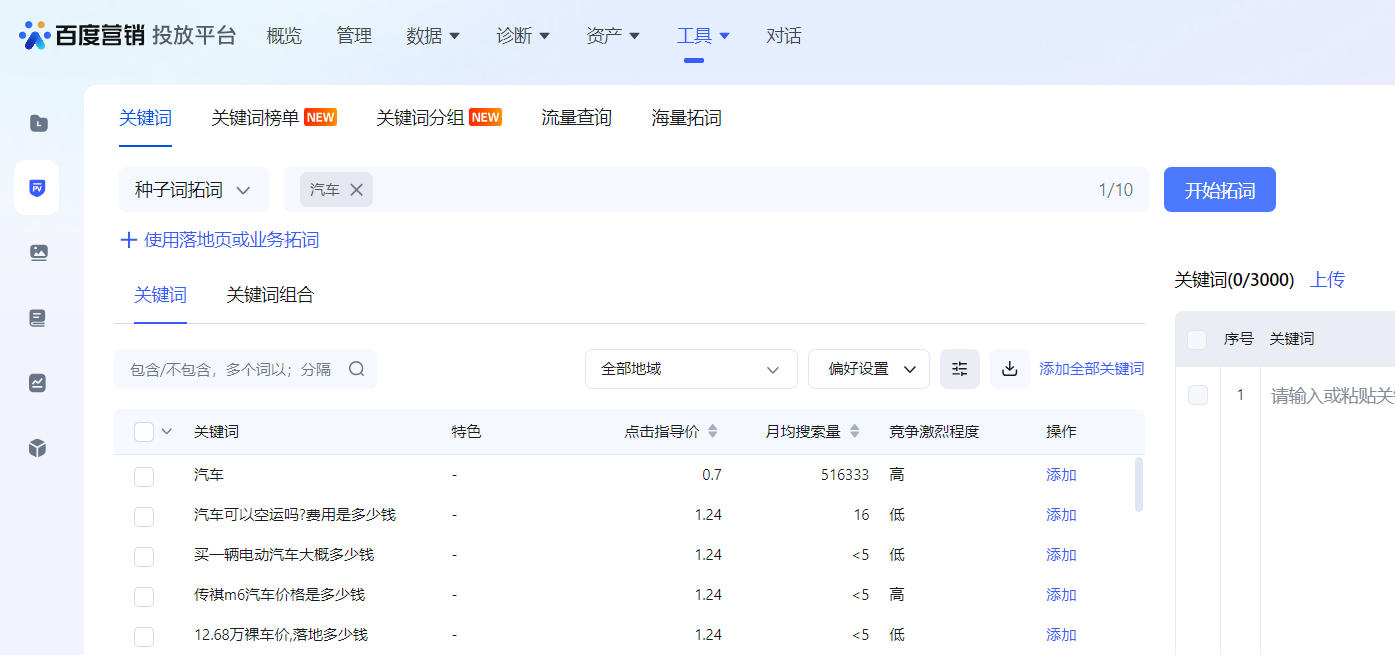Select checkbox for 买一辆电动汽车大概多少钱
Screen dimensions: 1395x655
click(x=144, y=556)
